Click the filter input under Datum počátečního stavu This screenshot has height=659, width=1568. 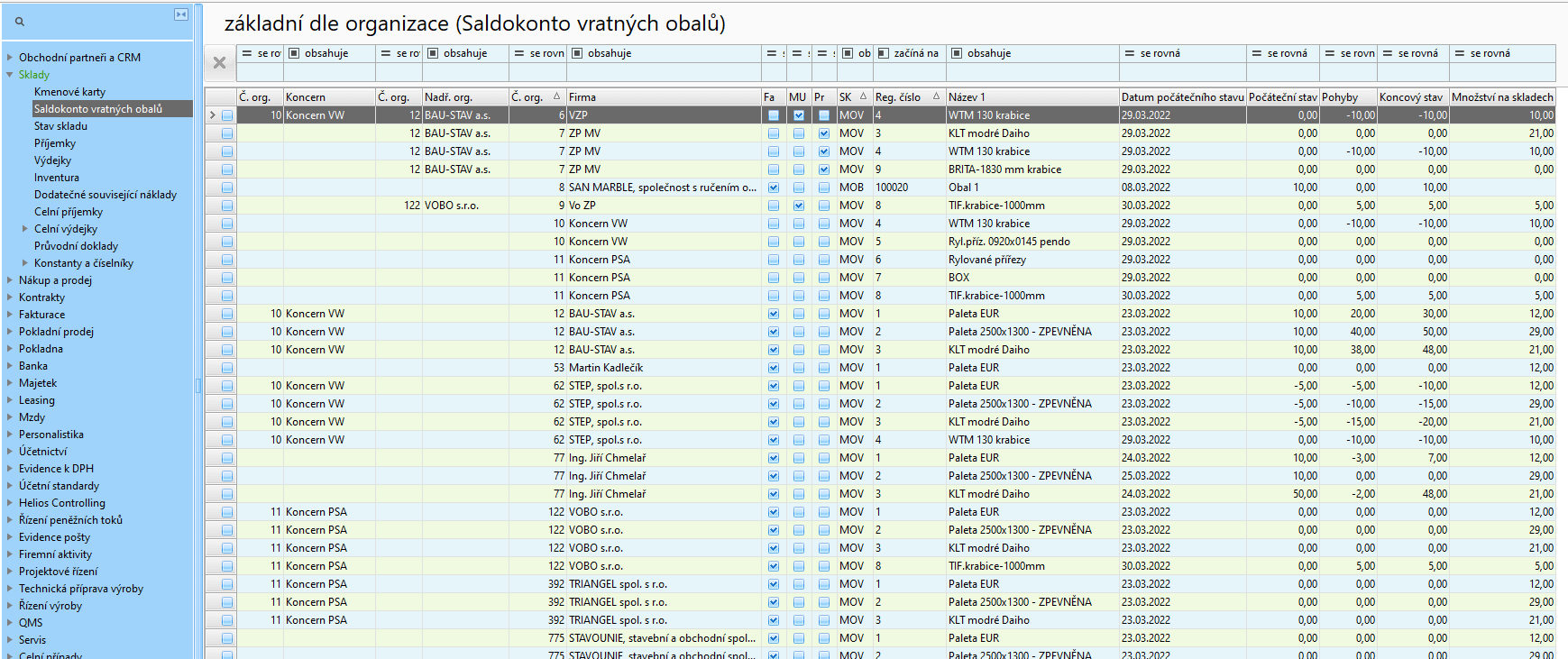coord(1182,72)
